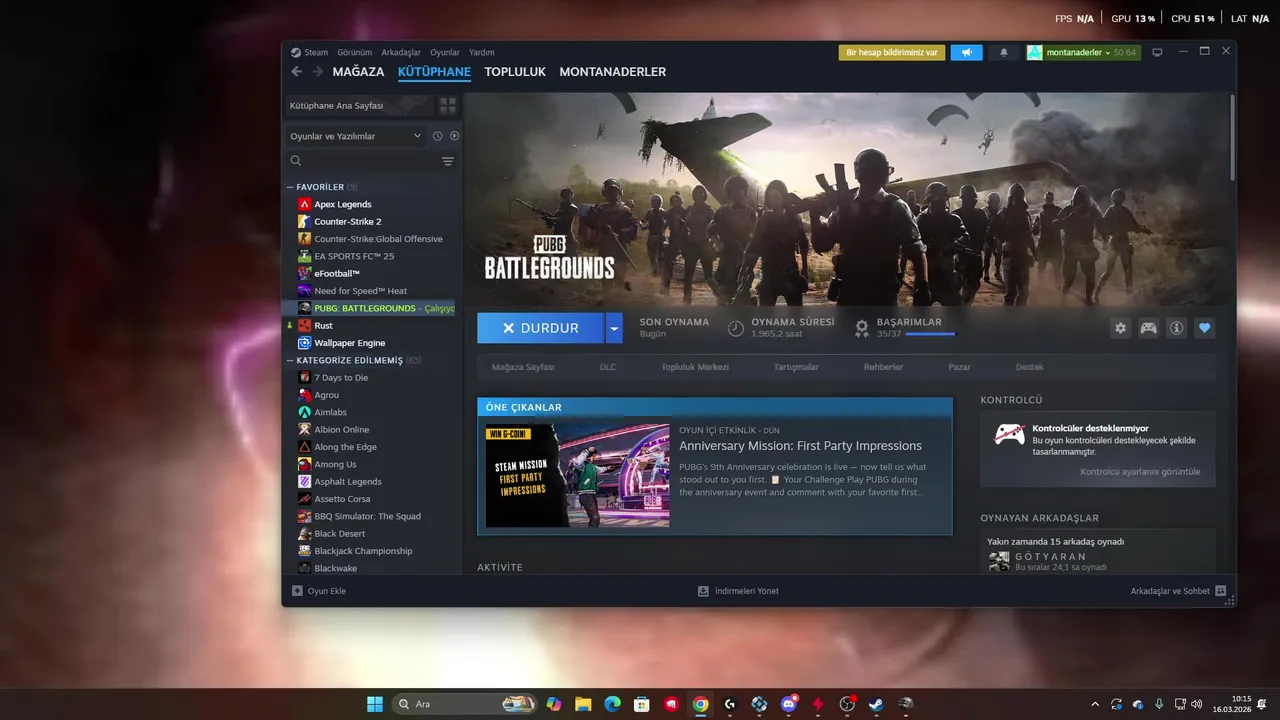Open the Topluluk Merkezi tab
This screenshot has height=720, width=1280.
(x=695, y=367)
